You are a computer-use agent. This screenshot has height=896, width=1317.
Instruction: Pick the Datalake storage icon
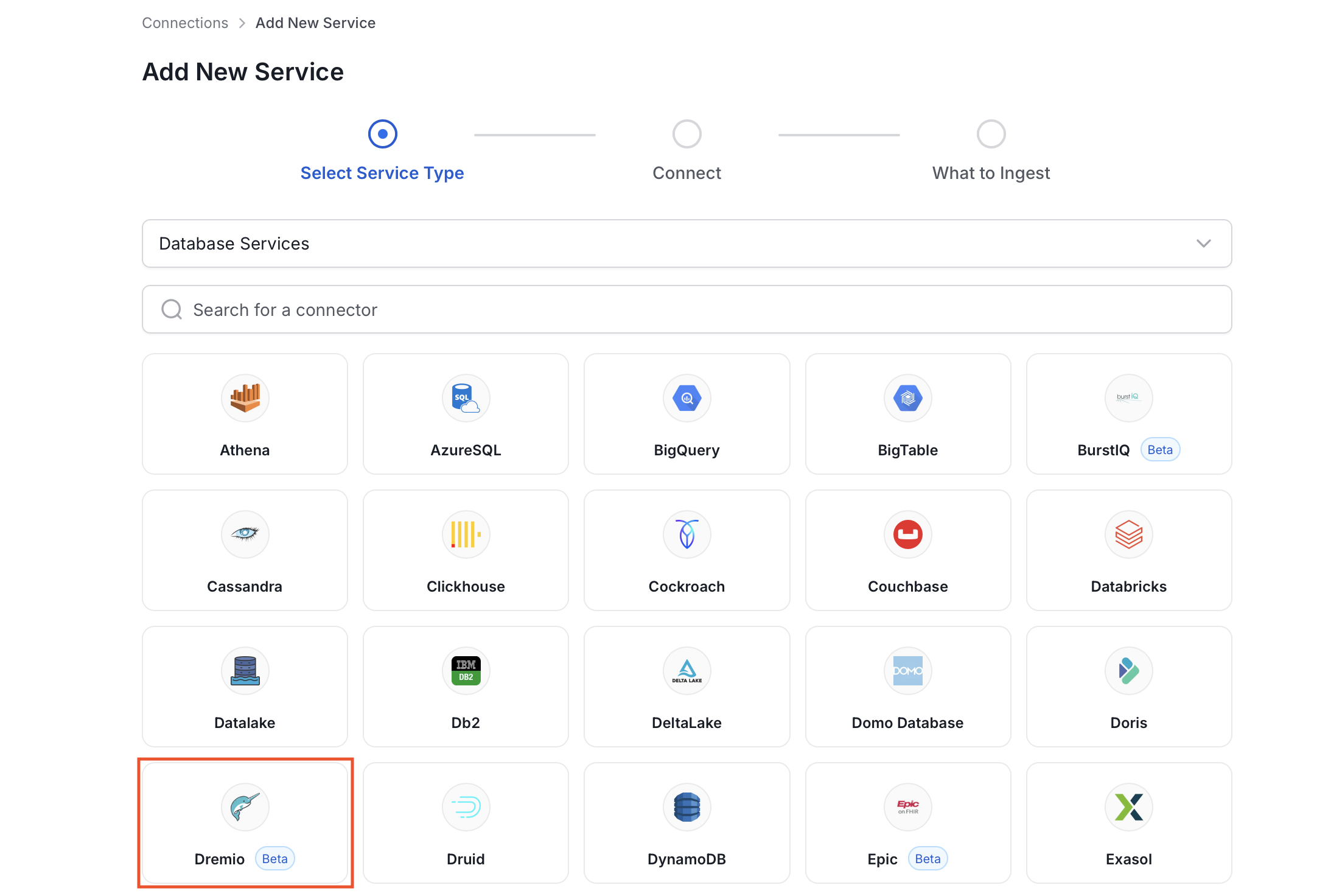point(245,671)
